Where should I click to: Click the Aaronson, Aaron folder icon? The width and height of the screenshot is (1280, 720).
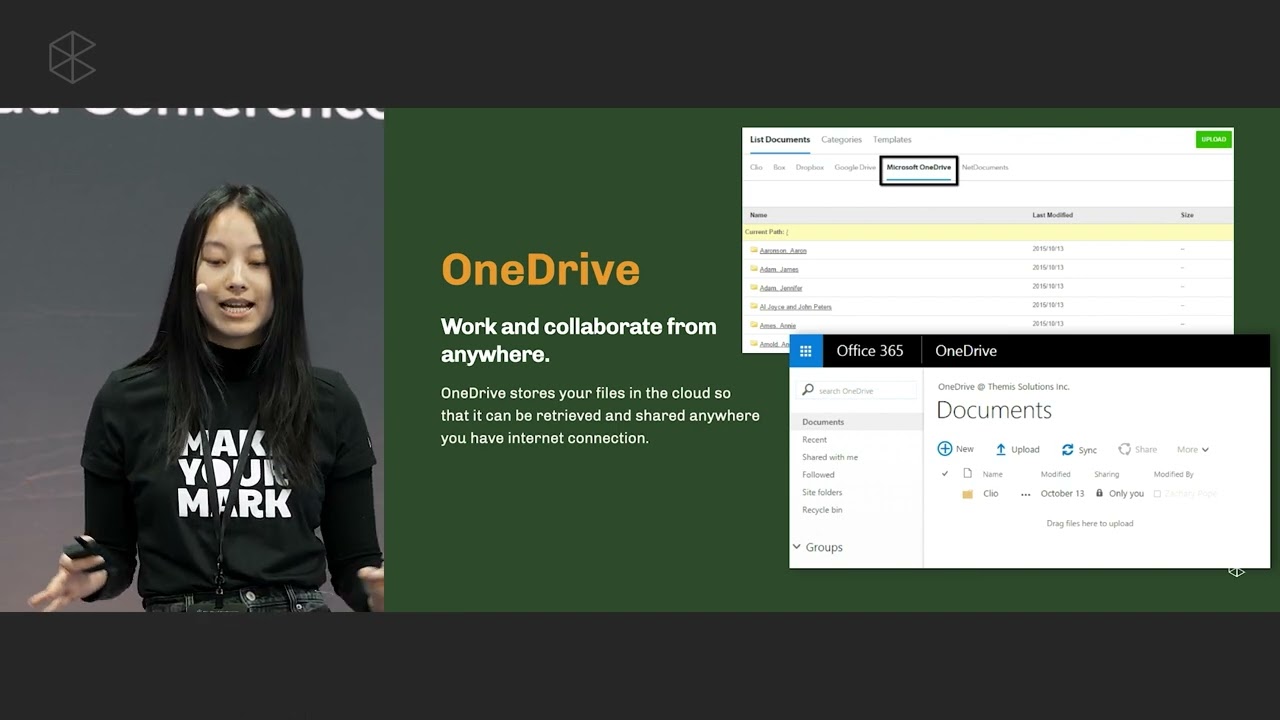(754, 250)
